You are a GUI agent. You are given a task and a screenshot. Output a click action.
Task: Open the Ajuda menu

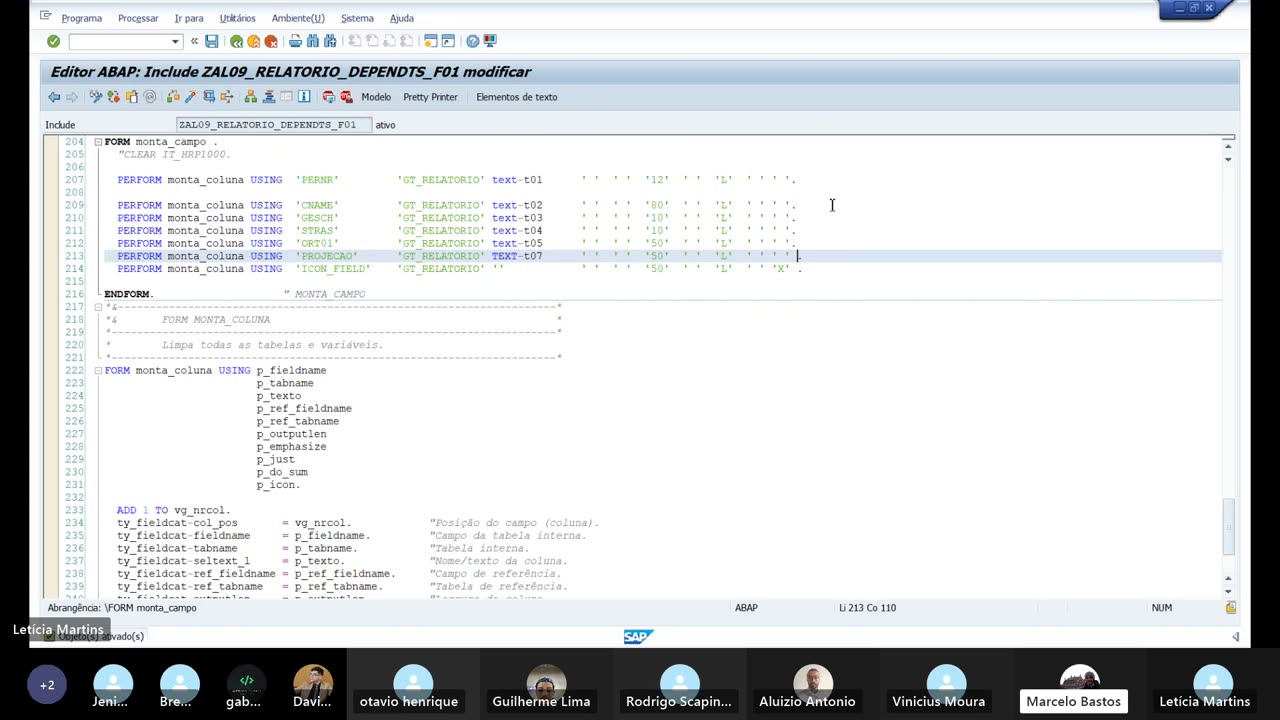coord(401,18)
